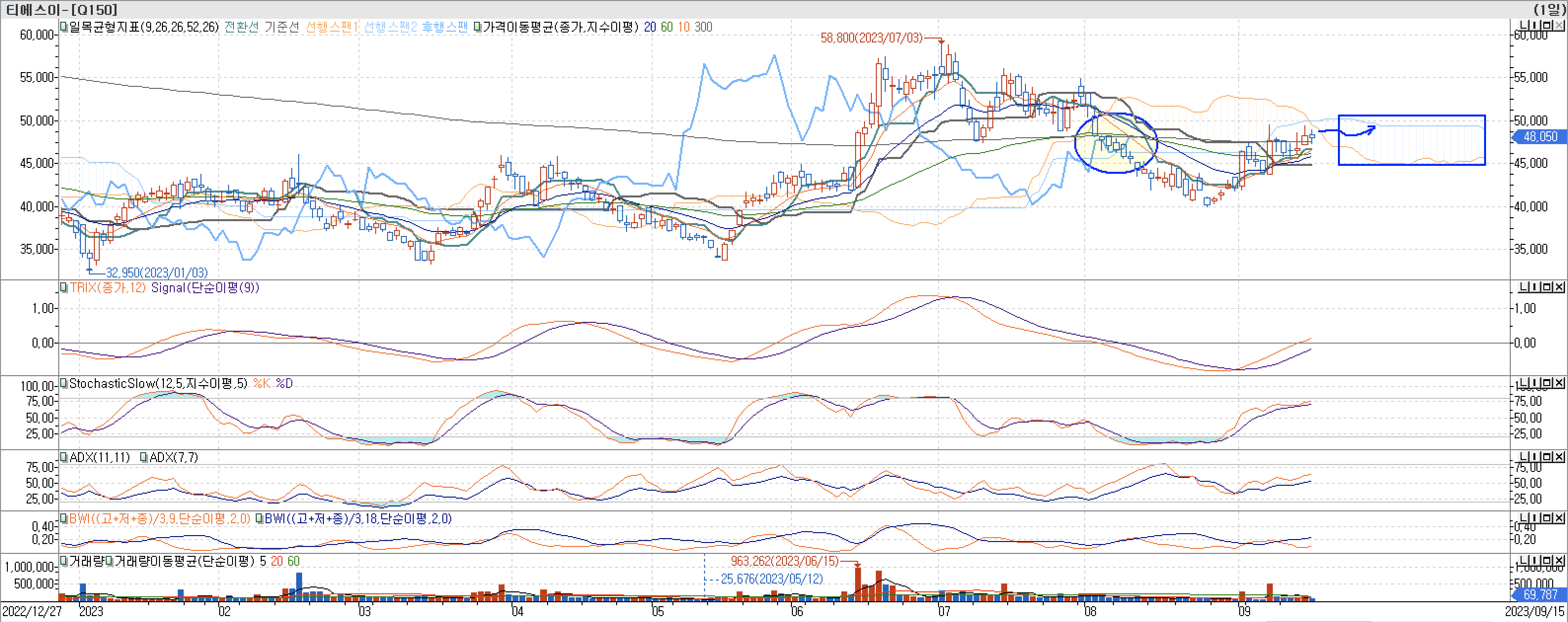Maximize the BWI pane using square icon
Image resolution: width=1568 pixels, height=622 pixels.
[1547, 518]
